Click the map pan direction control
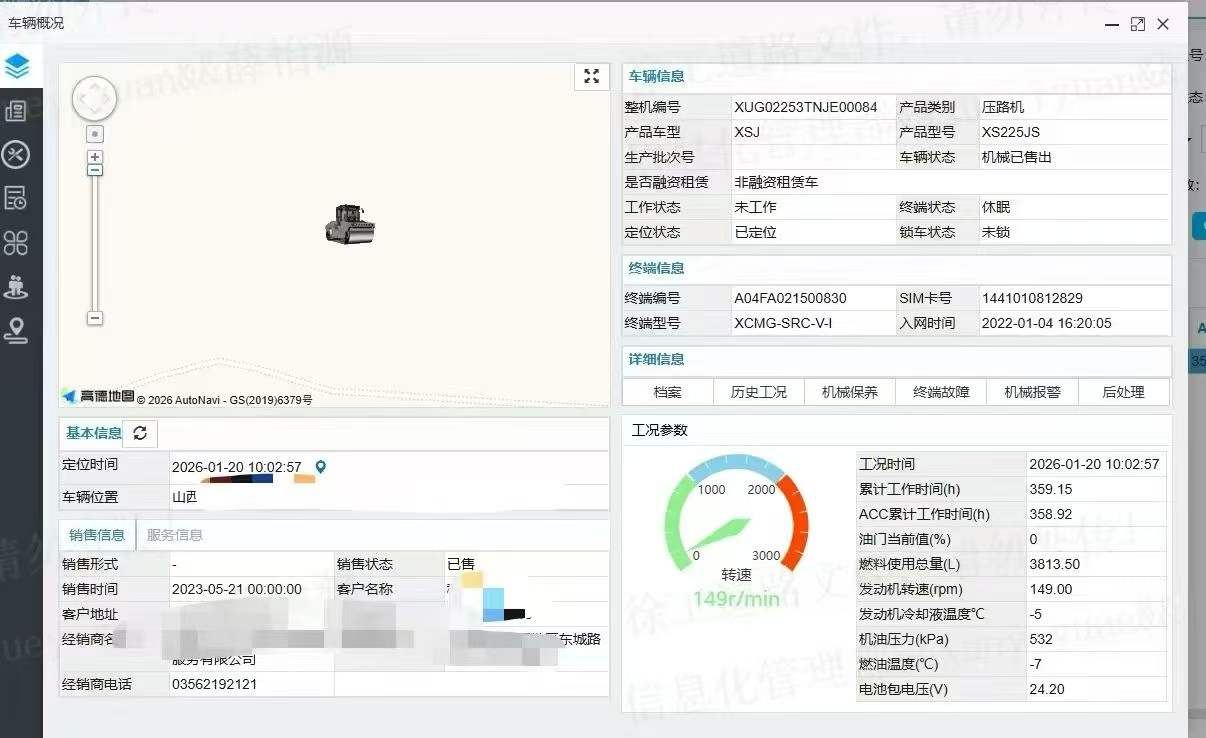The height and width of the screenshot is (738, 1206). coord(94,98)
